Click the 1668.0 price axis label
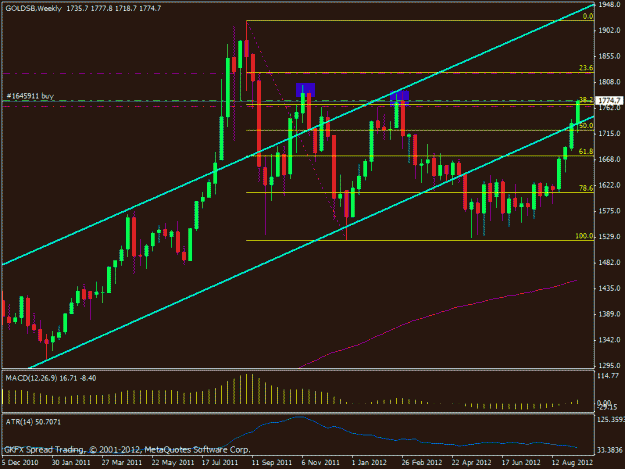Viewport: 625px width, 469px height. pos(610,159)
